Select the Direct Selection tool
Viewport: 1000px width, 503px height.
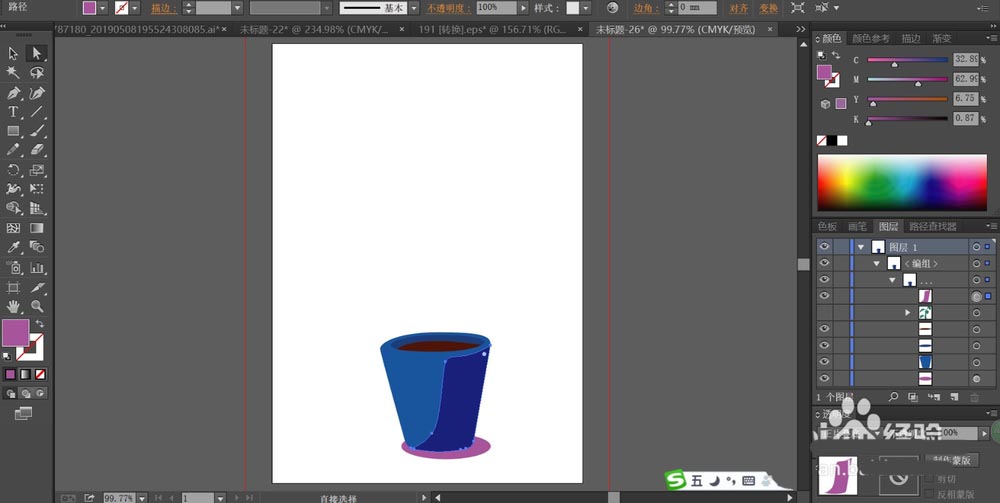(36, 54)
